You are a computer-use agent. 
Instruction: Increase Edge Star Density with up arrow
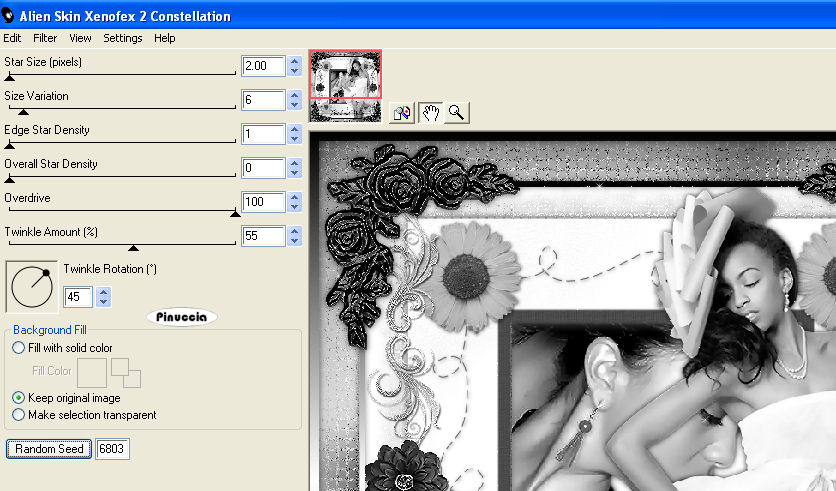pyautogui.click(x=294, y=129)
